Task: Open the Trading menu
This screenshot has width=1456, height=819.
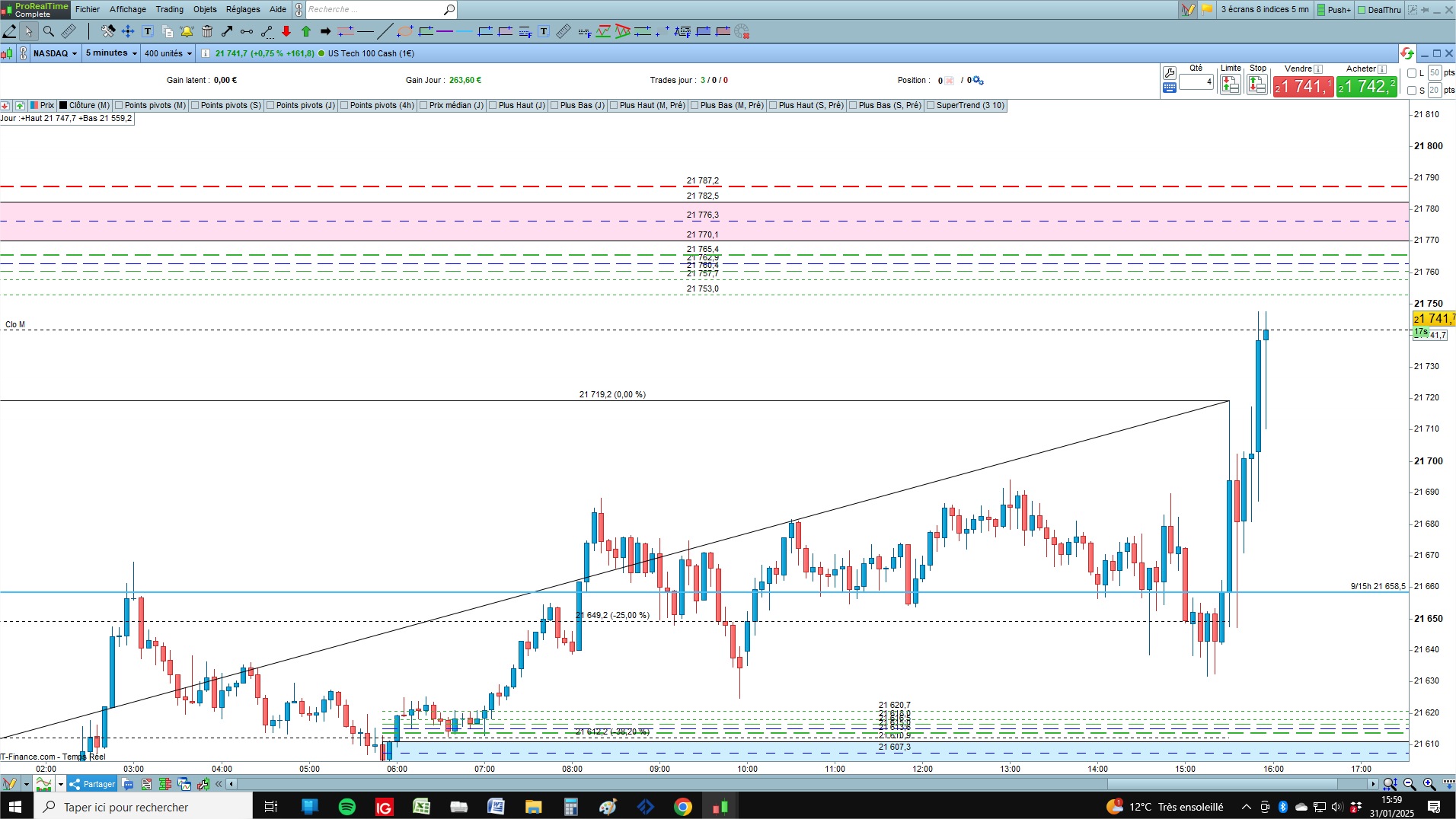Action: (169, 9)
